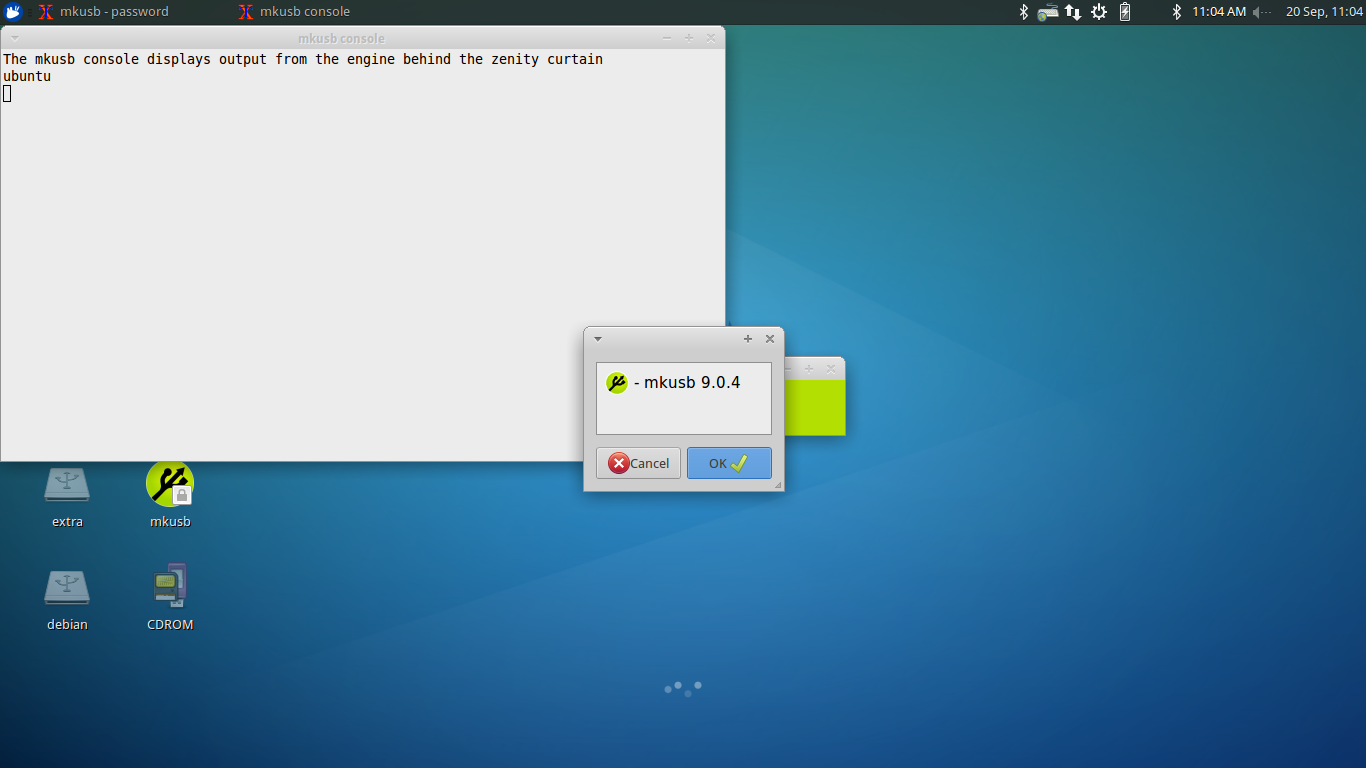Minimize the mkusb console window

(x=667, y=38)
